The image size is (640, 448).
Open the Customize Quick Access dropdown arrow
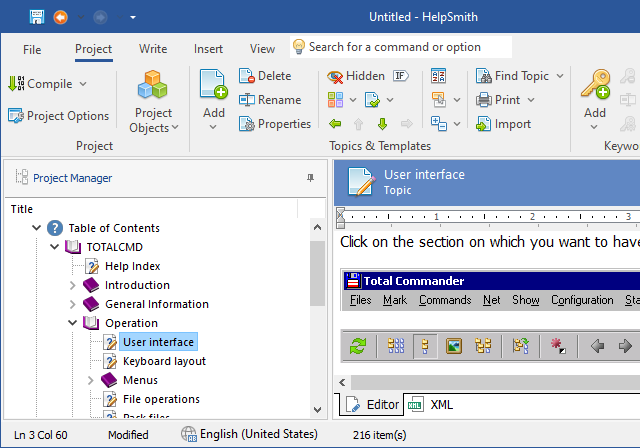tap(133, 18)
